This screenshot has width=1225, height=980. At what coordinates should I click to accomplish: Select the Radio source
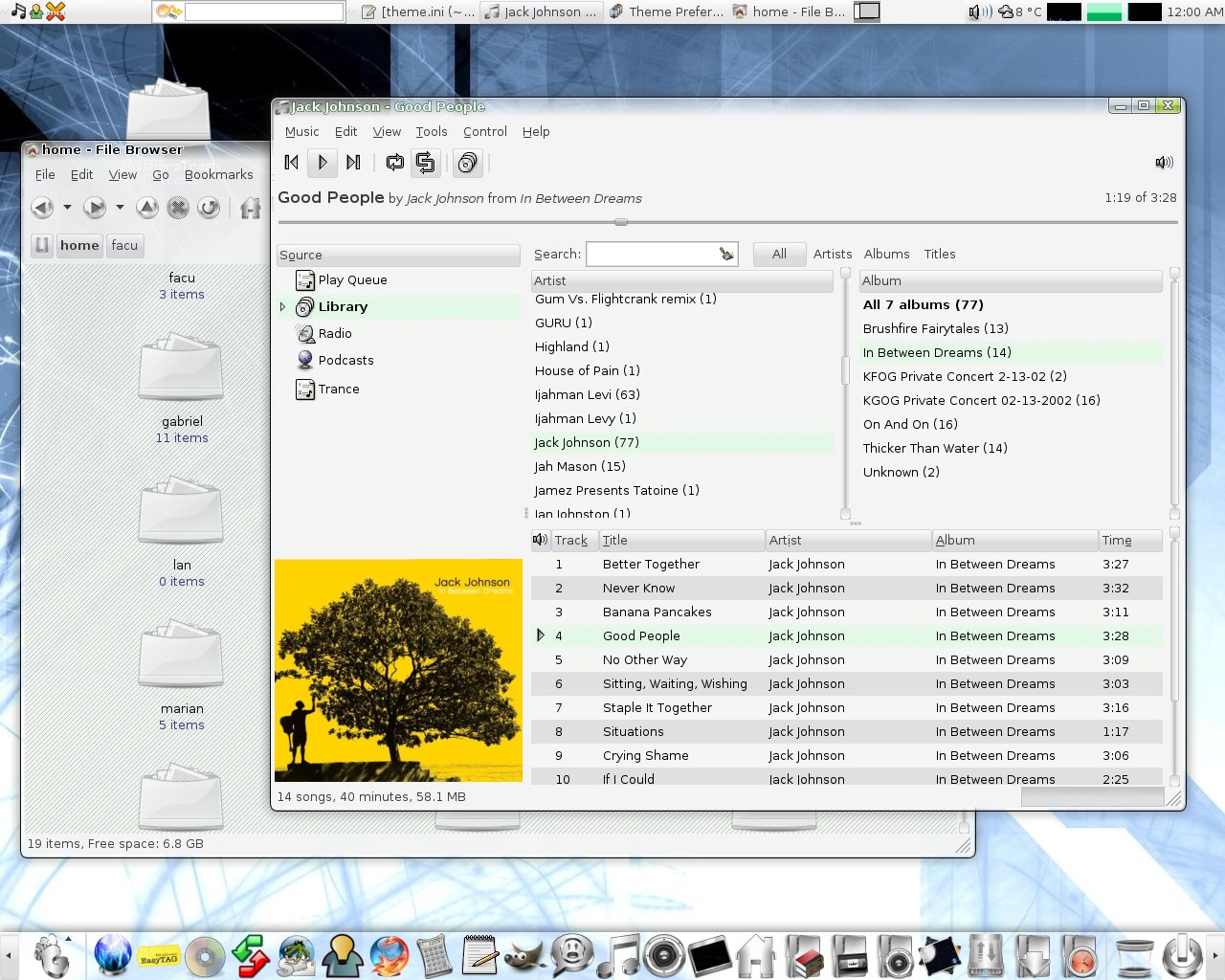335,334
